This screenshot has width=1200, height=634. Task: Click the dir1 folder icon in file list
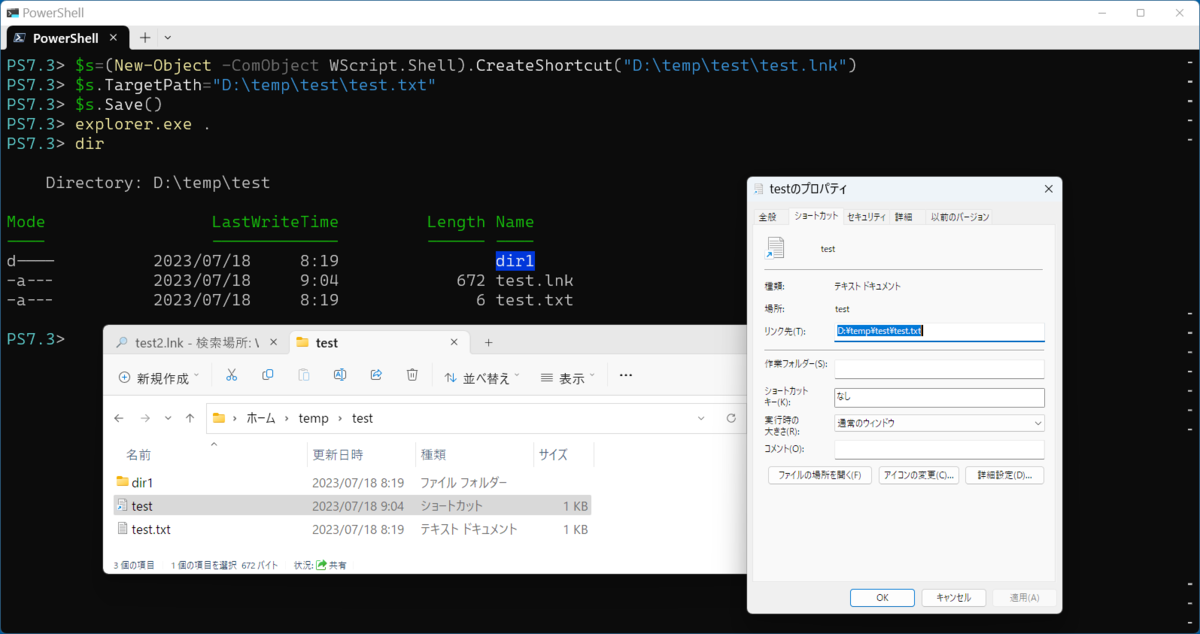coord(123,482)
